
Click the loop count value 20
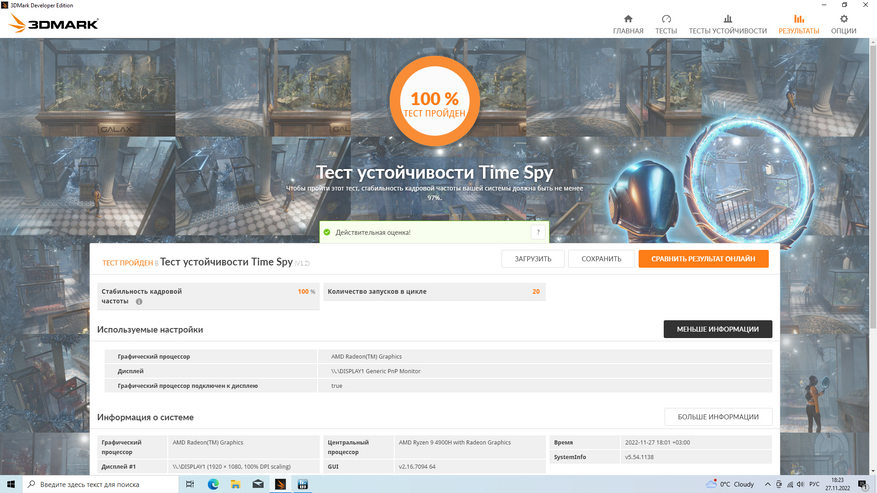(536, 292)
